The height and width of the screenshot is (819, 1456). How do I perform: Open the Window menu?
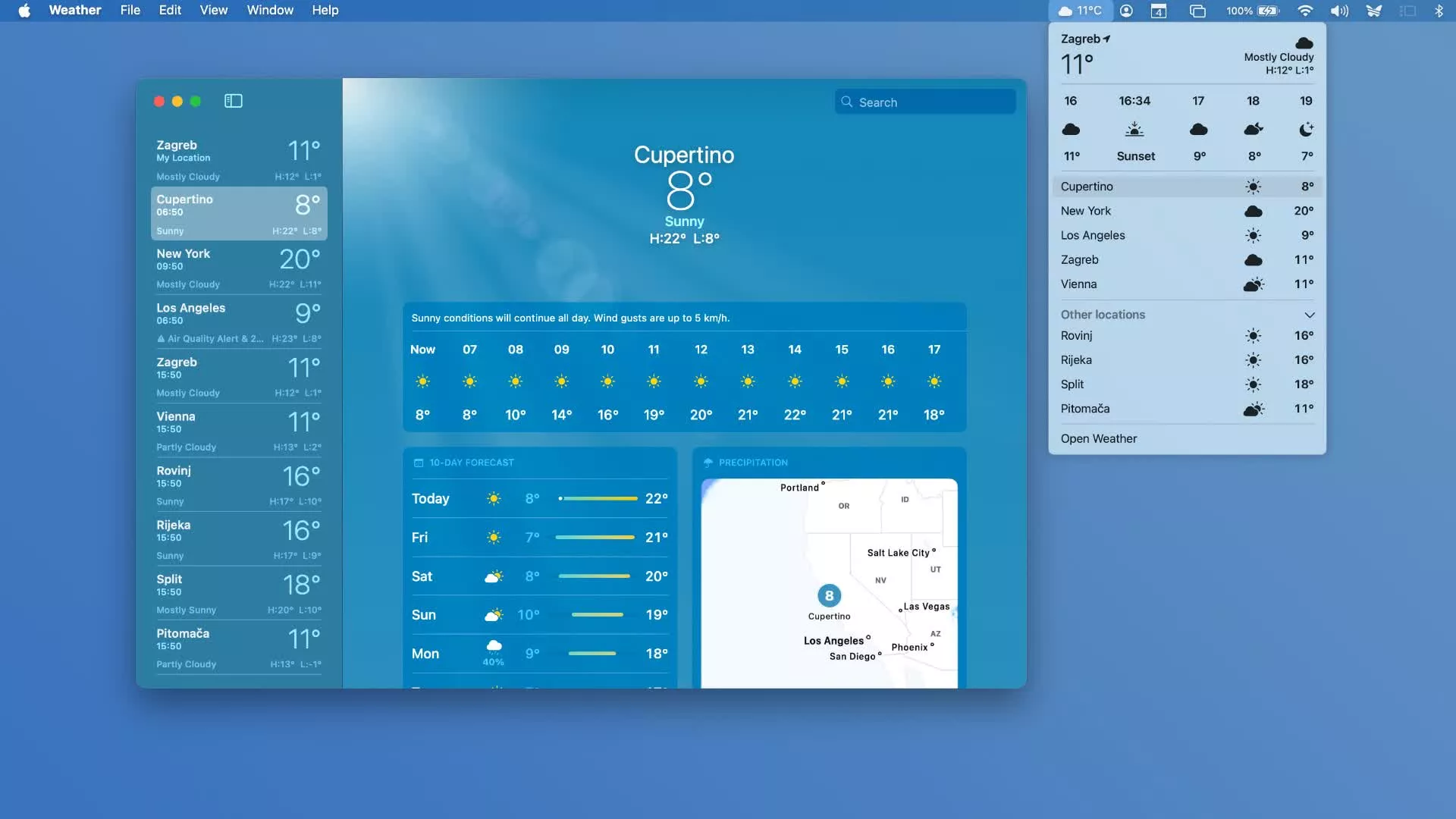click(x=270, y=11)
